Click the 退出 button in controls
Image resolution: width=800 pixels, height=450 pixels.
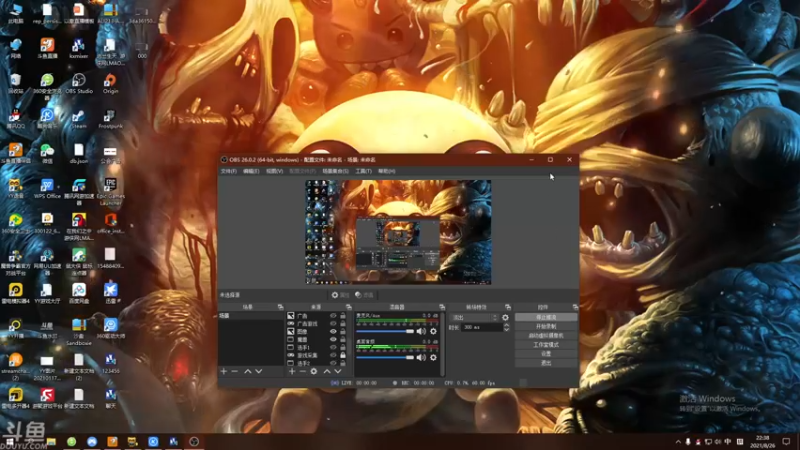pos(546,363)
